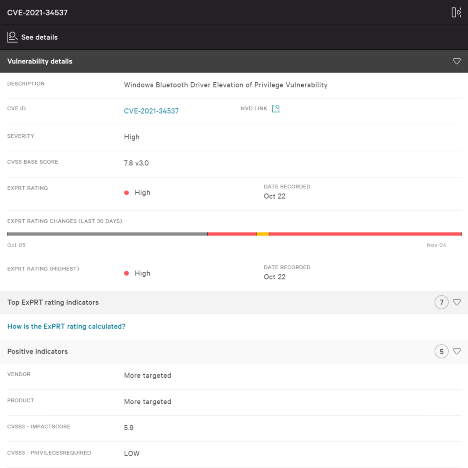
Task: Expand Top ExPRT rating indicators chevron
Action: [457, 302]
